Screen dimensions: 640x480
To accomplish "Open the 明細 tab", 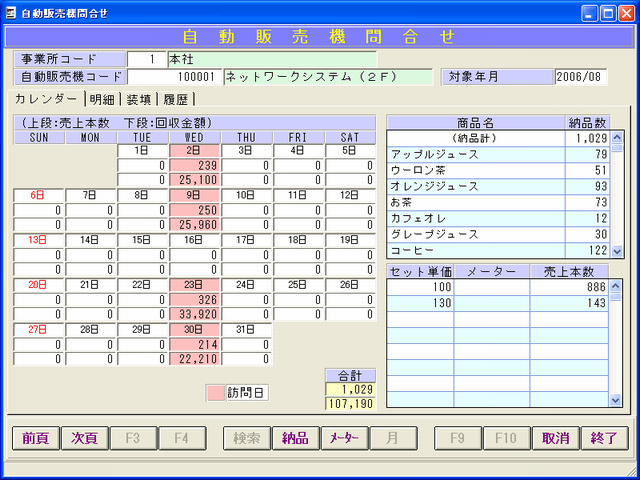I will pos(102,100).
